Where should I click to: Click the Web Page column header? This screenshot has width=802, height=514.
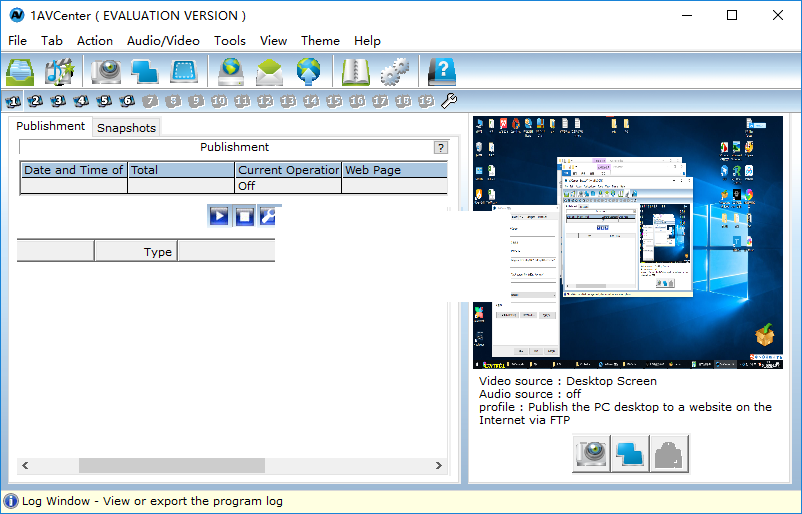click(395, 170)
